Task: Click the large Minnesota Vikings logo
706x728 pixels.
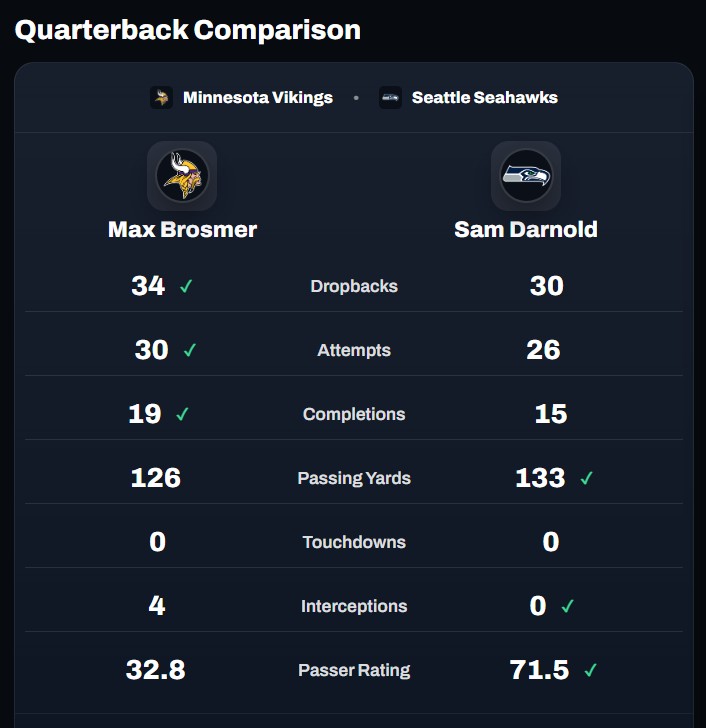Action: (182, 175)
